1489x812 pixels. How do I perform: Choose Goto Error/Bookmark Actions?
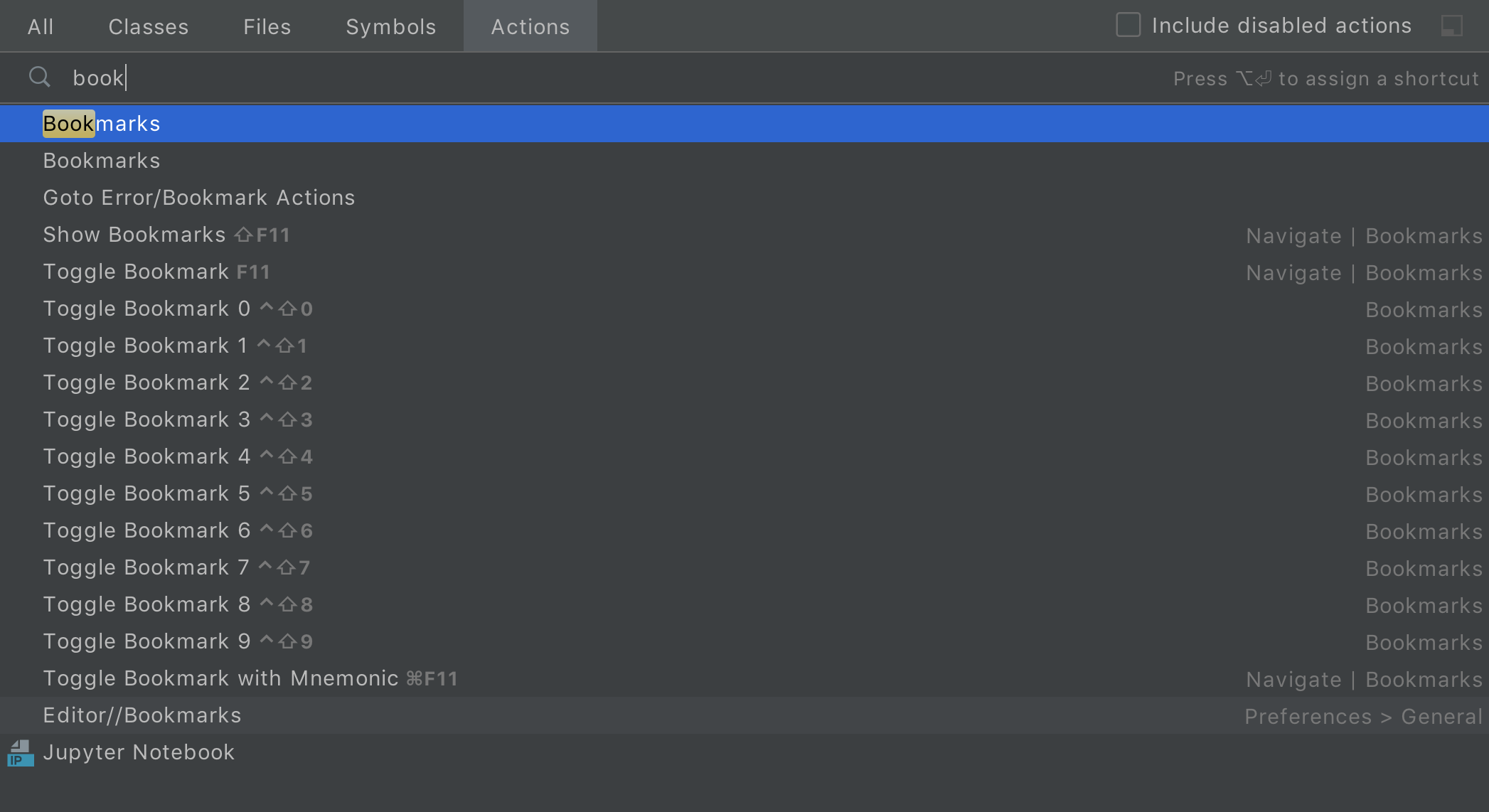[198, 198]
